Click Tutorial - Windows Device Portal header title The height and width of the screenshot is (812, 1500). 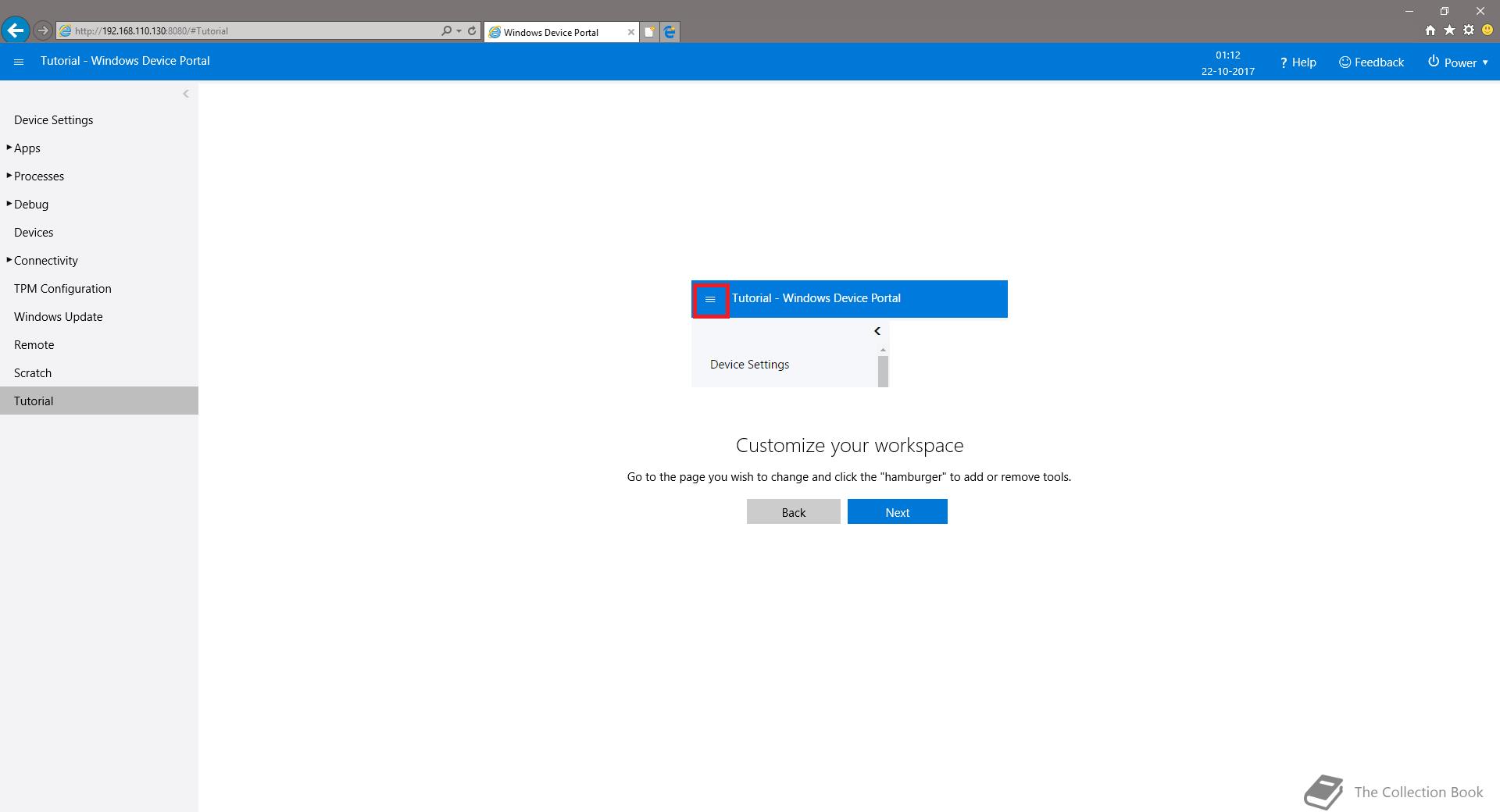125,61
